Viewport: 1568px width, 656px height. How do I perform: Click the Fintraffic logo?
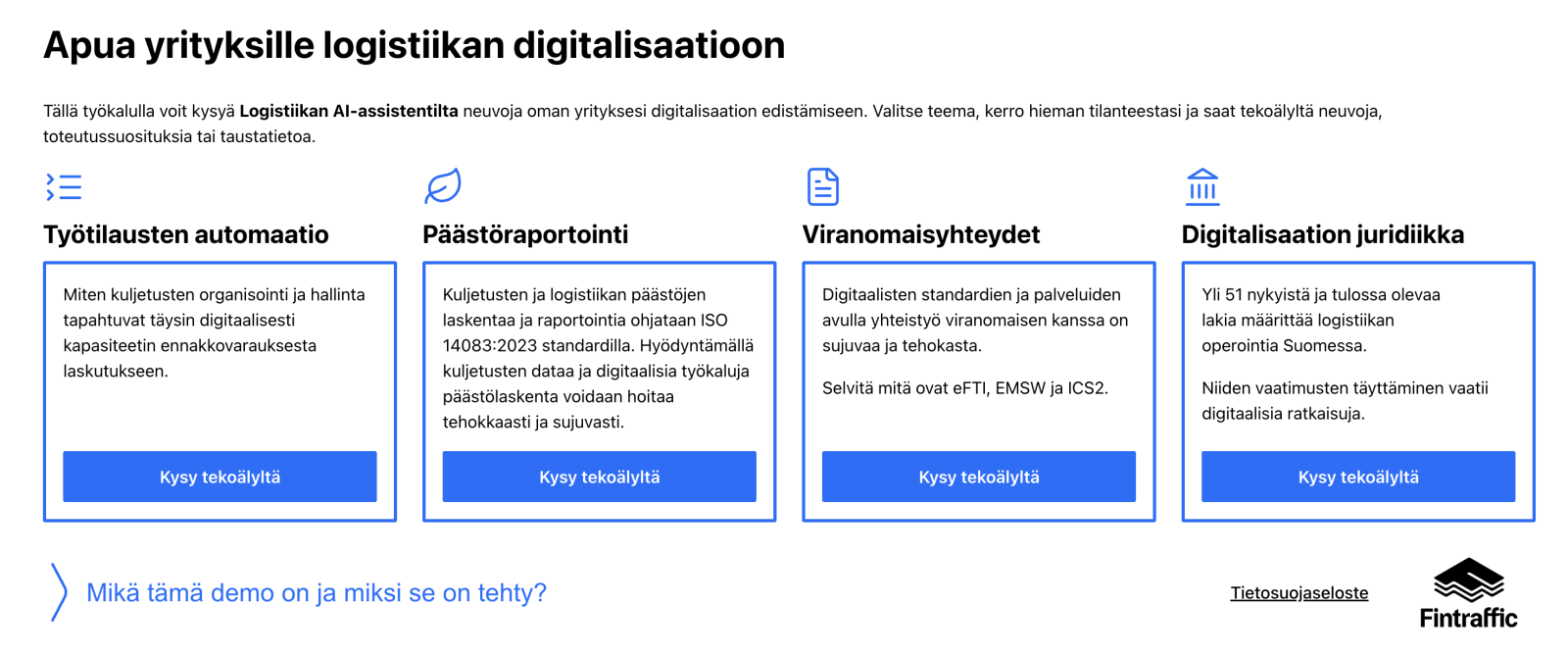(x=1468, y=593)
